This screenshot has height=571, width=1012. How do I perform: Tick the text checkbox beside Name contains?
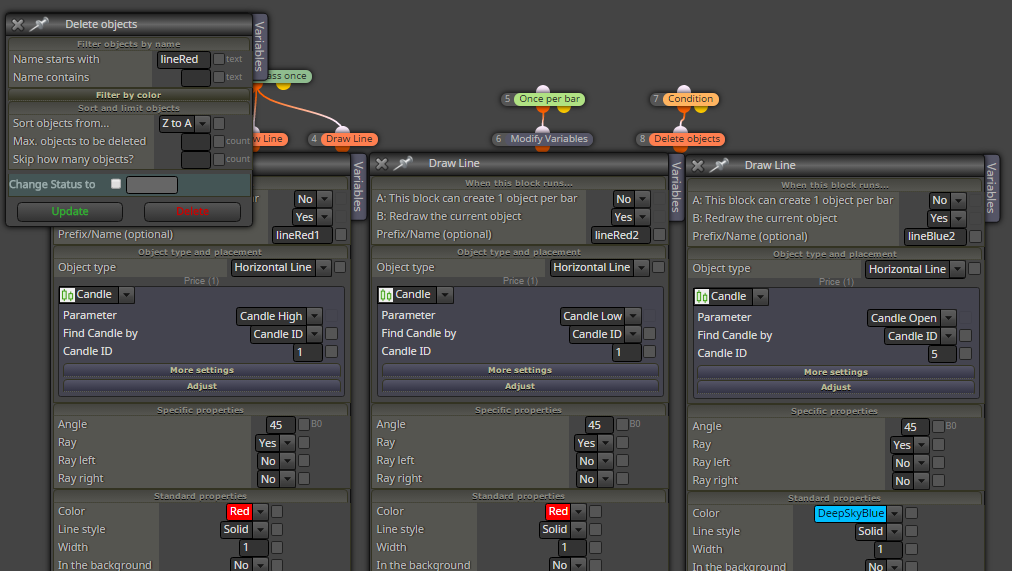click(x=219, y=77)
